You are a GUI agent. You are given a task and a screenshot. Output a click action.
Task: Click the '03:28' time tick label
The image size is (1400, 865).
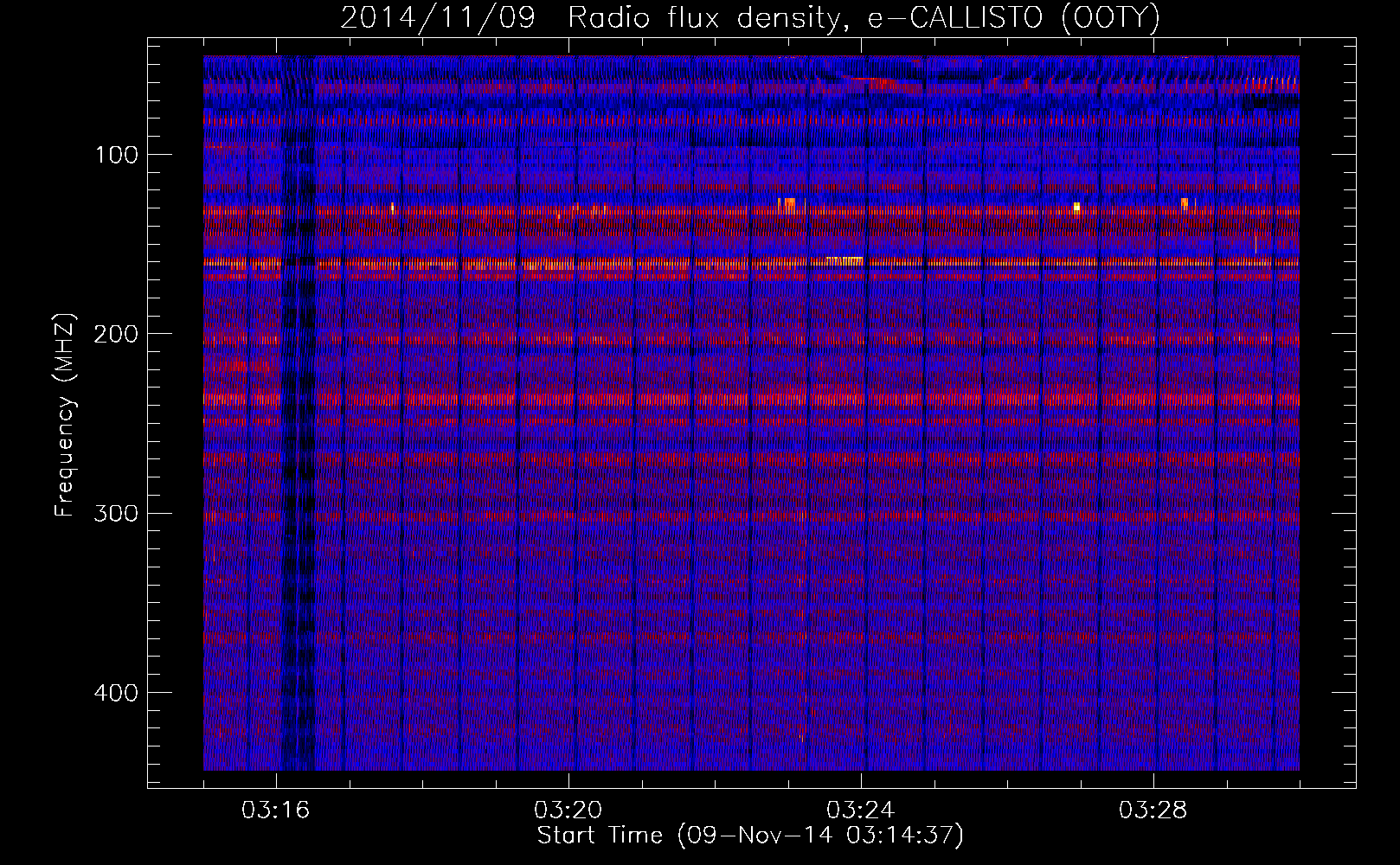click(1153, 811)
